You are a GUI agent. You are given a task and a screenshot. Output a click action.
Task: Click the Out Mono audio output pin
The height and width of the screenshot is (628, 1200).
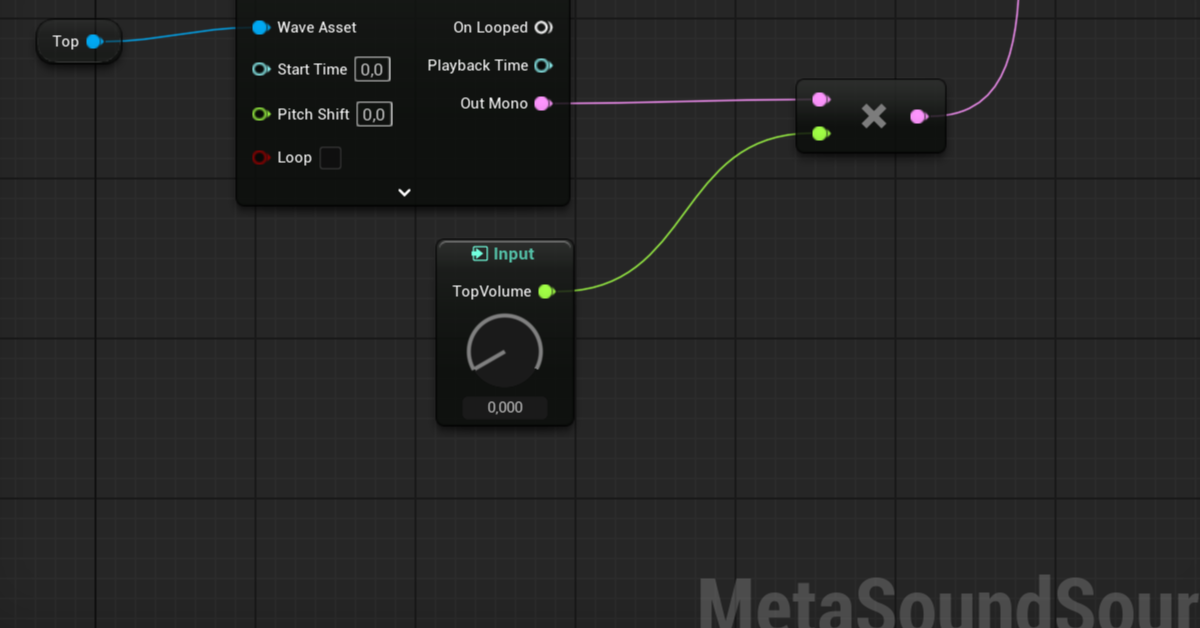(x=543, y=103)
